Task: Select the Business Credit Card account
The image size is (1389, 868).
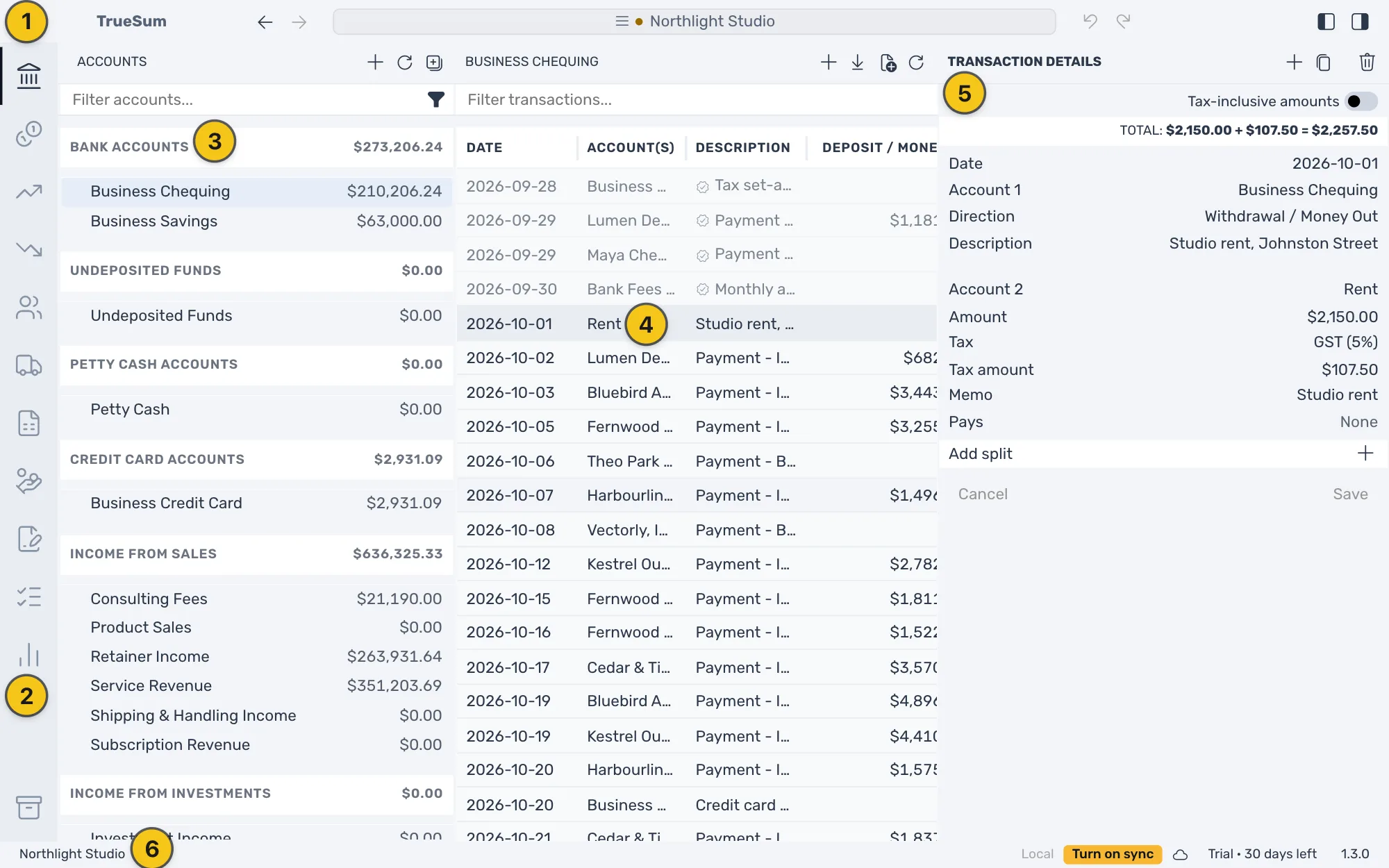Action: point(256,503)
